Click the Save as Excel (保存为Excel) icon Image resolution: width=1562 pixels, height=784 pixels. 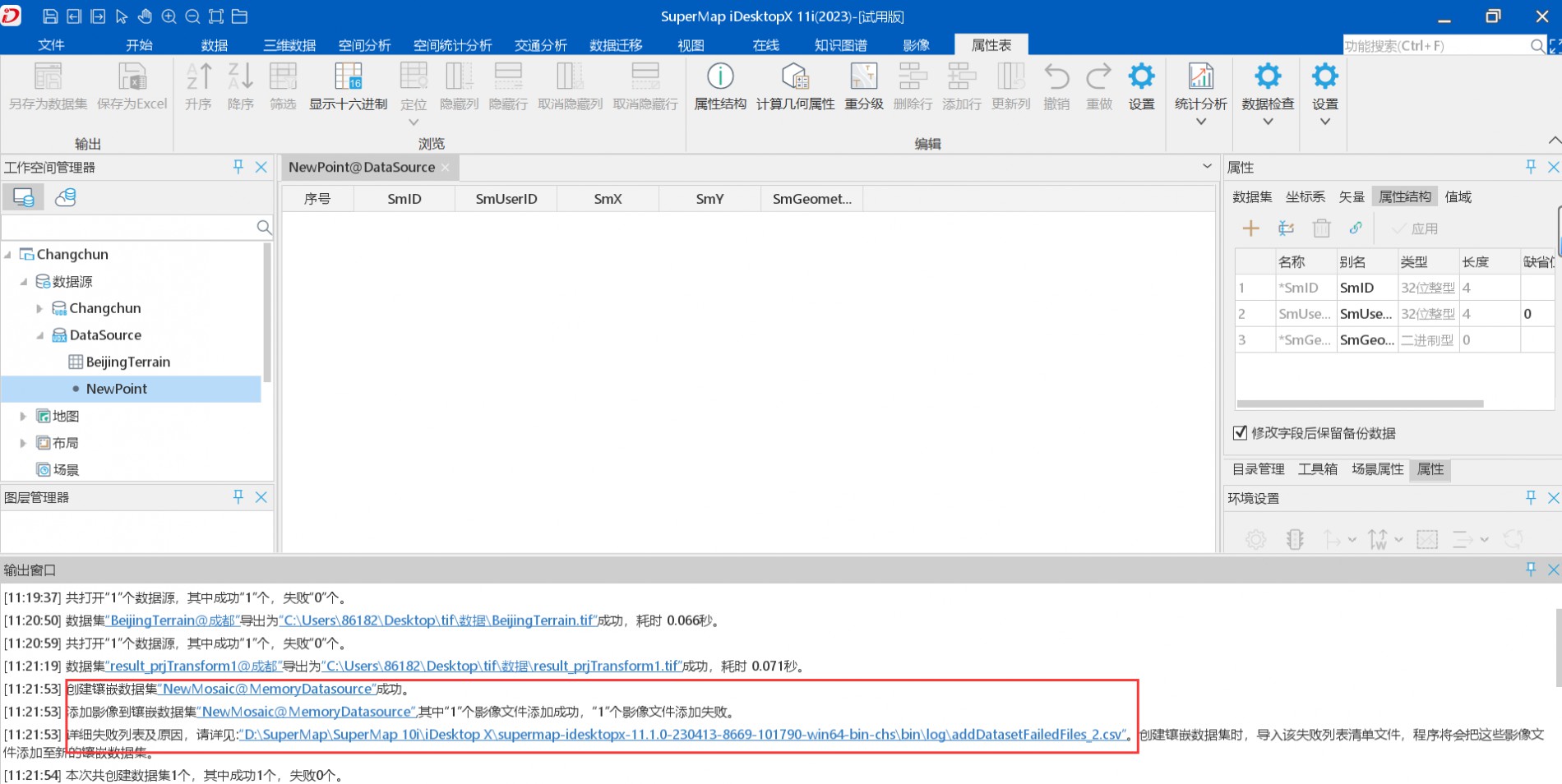[132, 76]
